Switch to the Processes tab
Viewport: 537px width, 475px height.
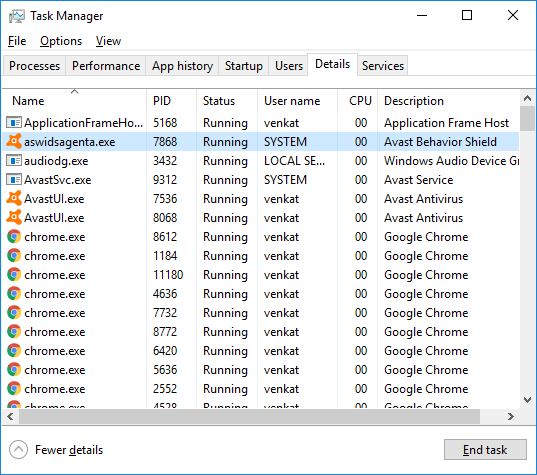pyautogui.click(x=35, y=66)
